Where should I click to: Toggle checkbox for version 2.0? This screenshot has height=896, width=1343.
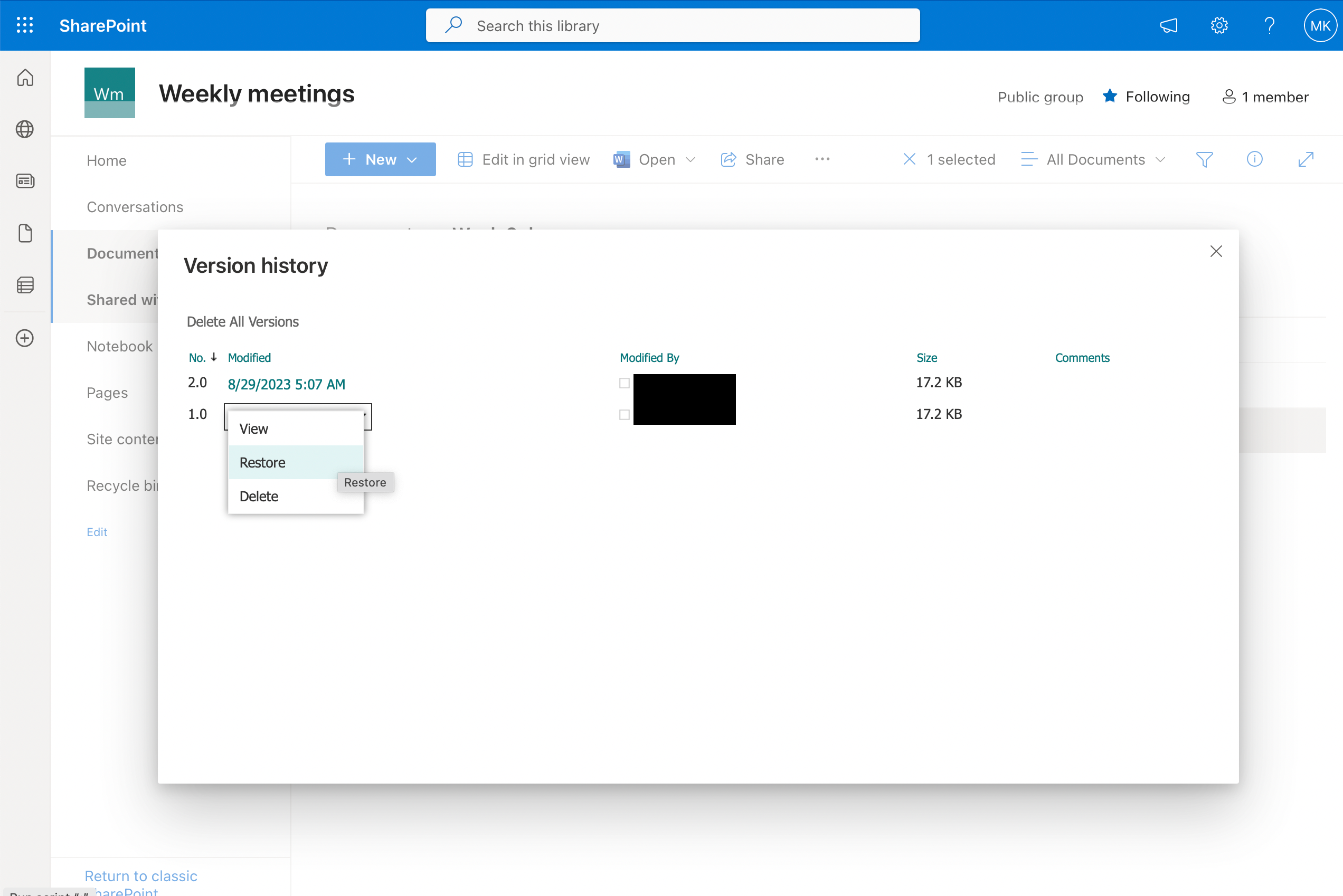624,384
